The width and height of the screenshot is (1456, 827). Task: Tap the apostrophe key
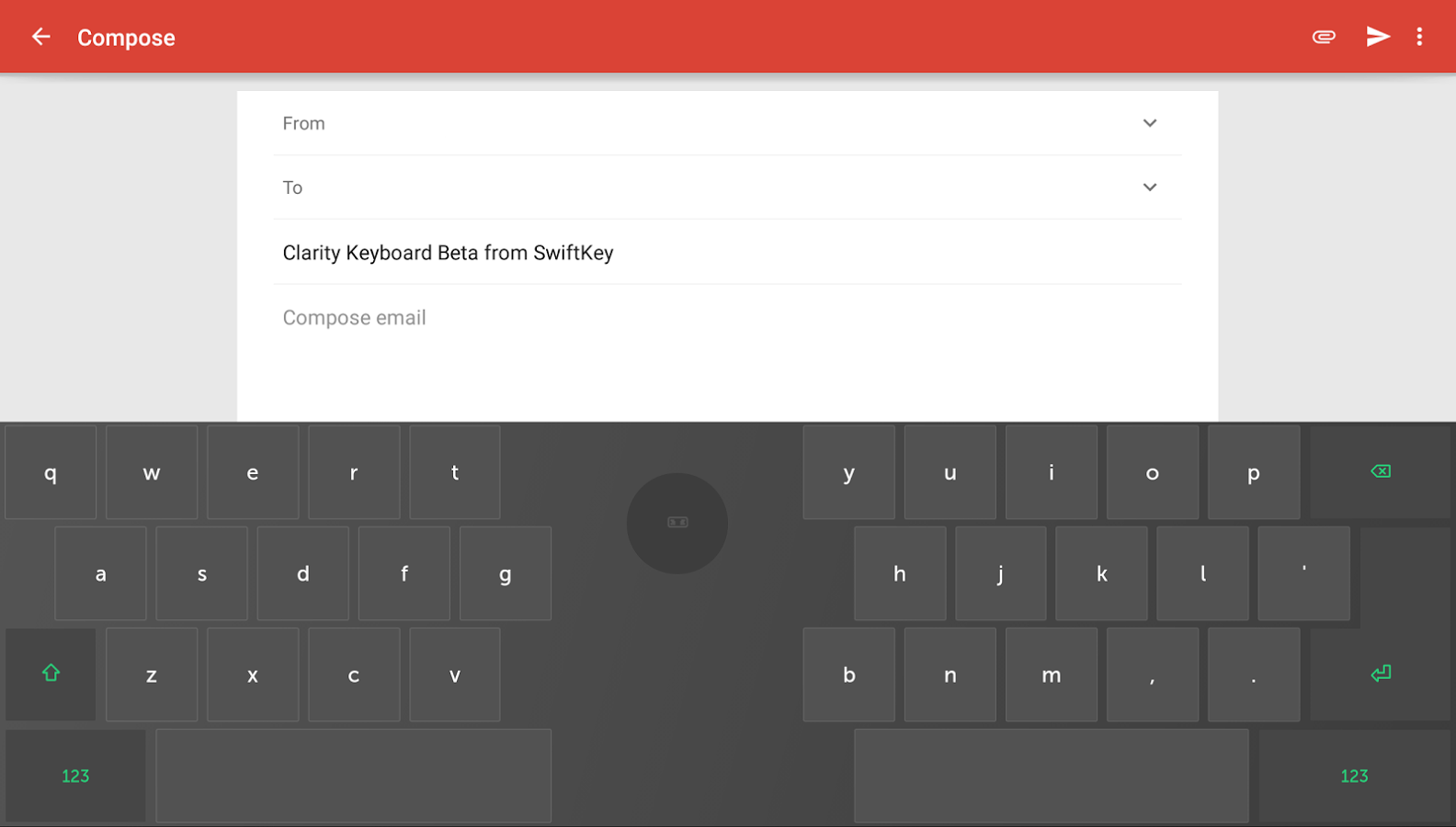[1304, 573]
